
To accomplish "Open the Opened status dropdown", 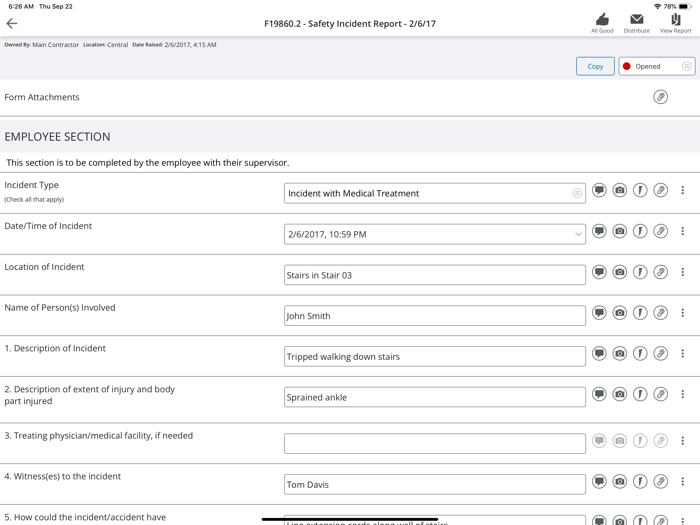I will point(657,66).
